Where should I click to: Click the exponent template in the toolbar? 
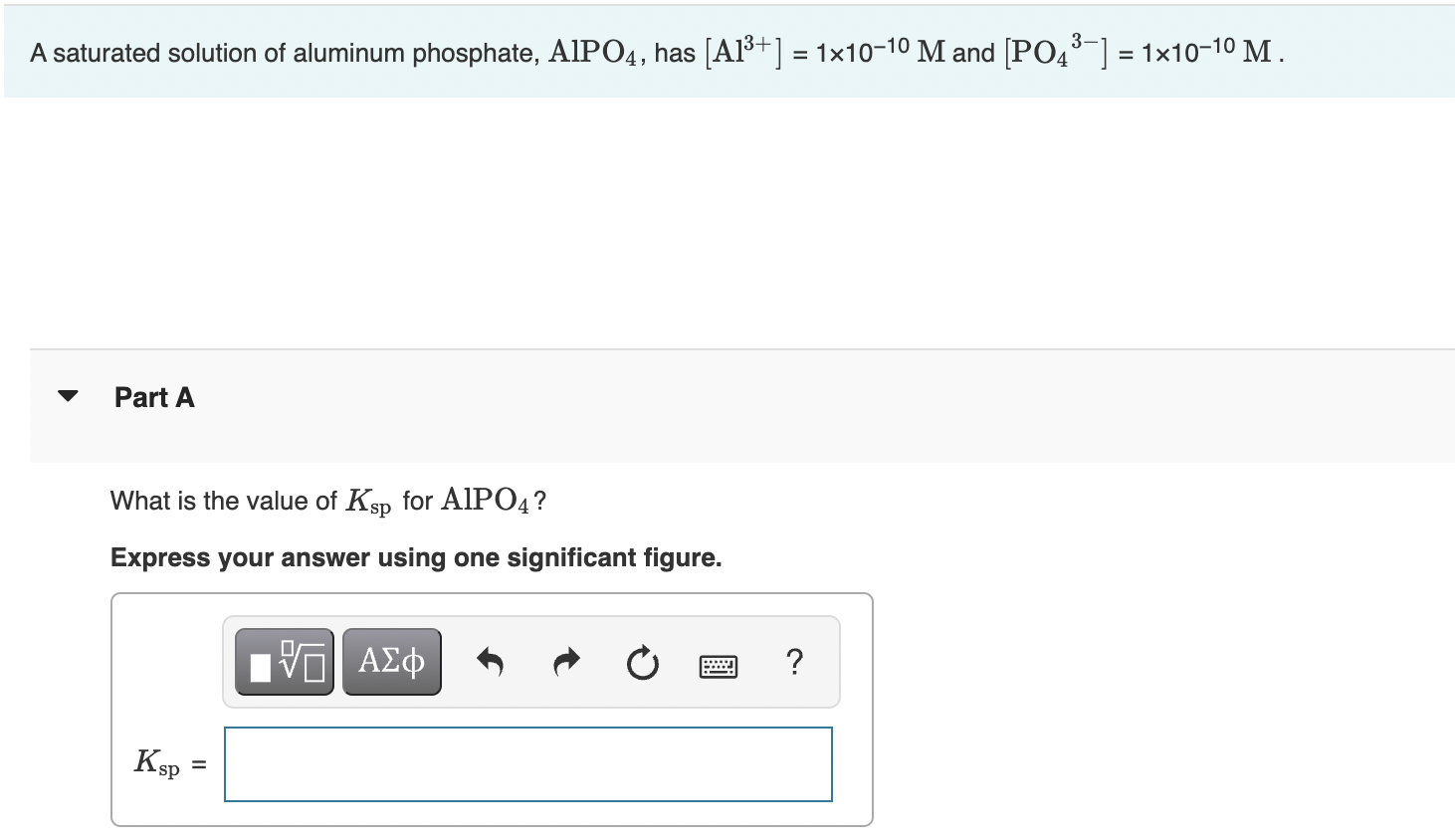tap(283, 661)
